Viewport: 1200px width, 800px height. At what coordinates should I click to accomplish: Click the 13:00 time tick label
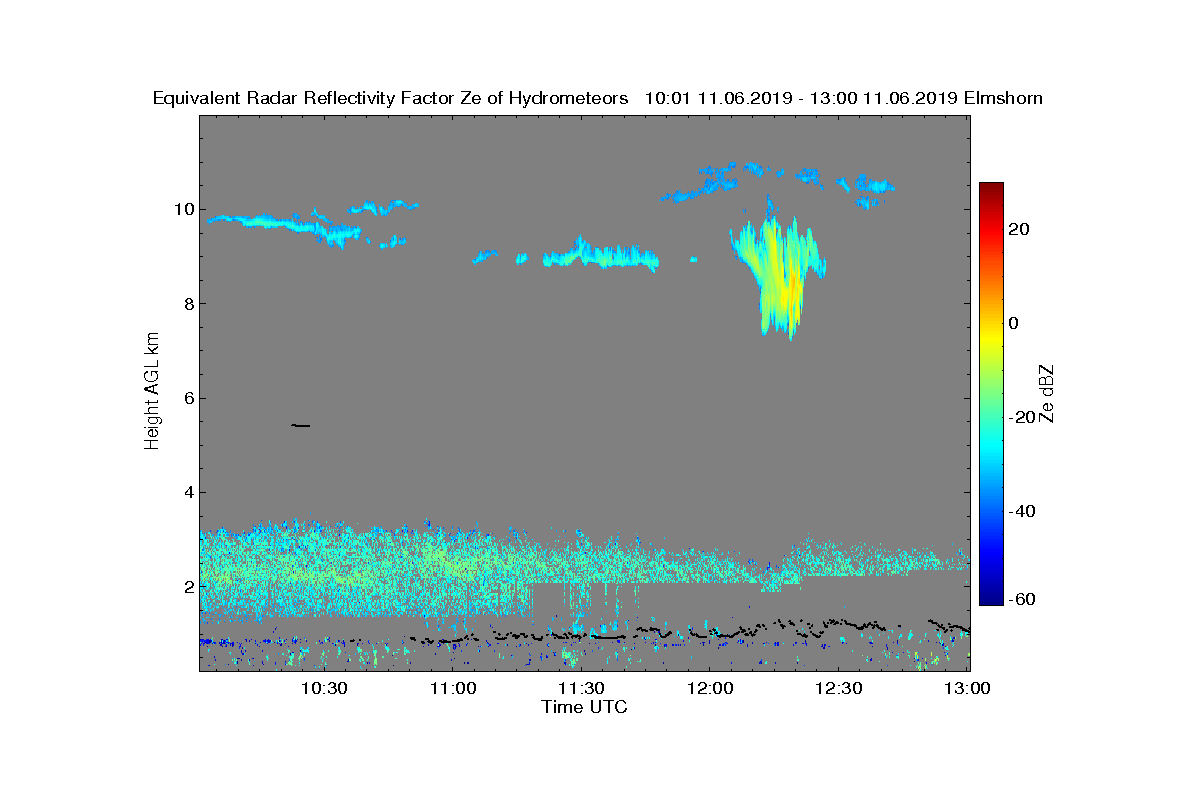pos(967,688)
